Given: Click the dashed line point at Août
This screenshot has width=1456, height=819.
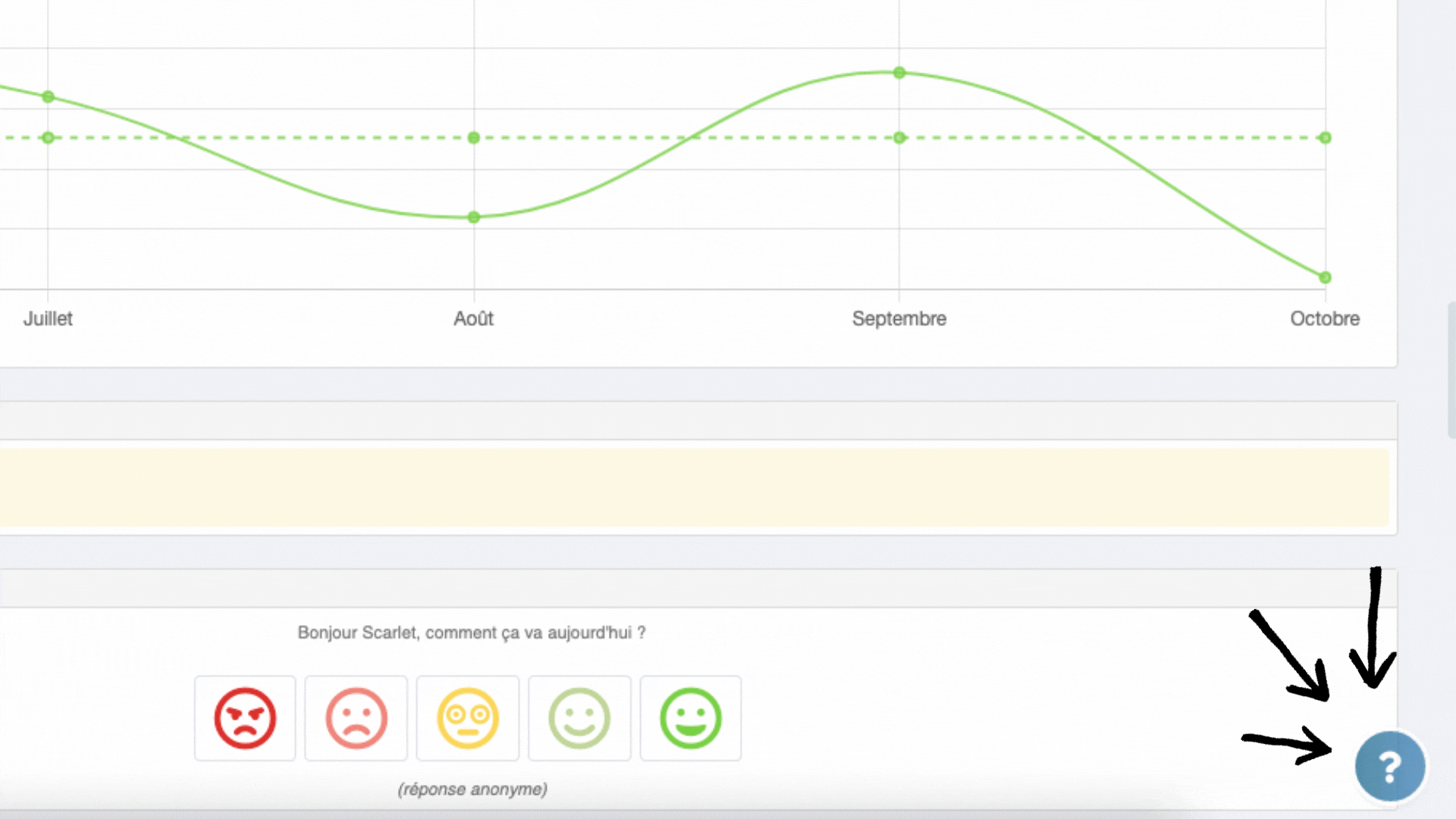Looking at the screenshot, I should pyautogui.click(x=474, y=138).
